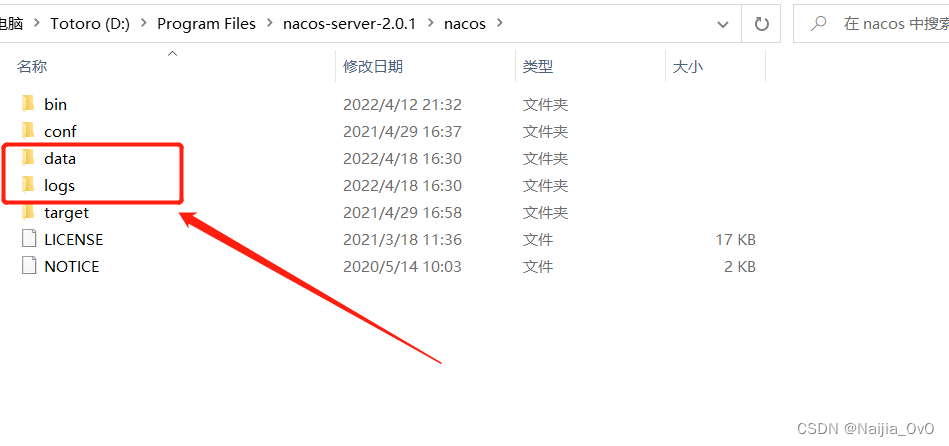Select the data folder name
Viewport: 949px width, 446px height.
[x=59, y=159]
